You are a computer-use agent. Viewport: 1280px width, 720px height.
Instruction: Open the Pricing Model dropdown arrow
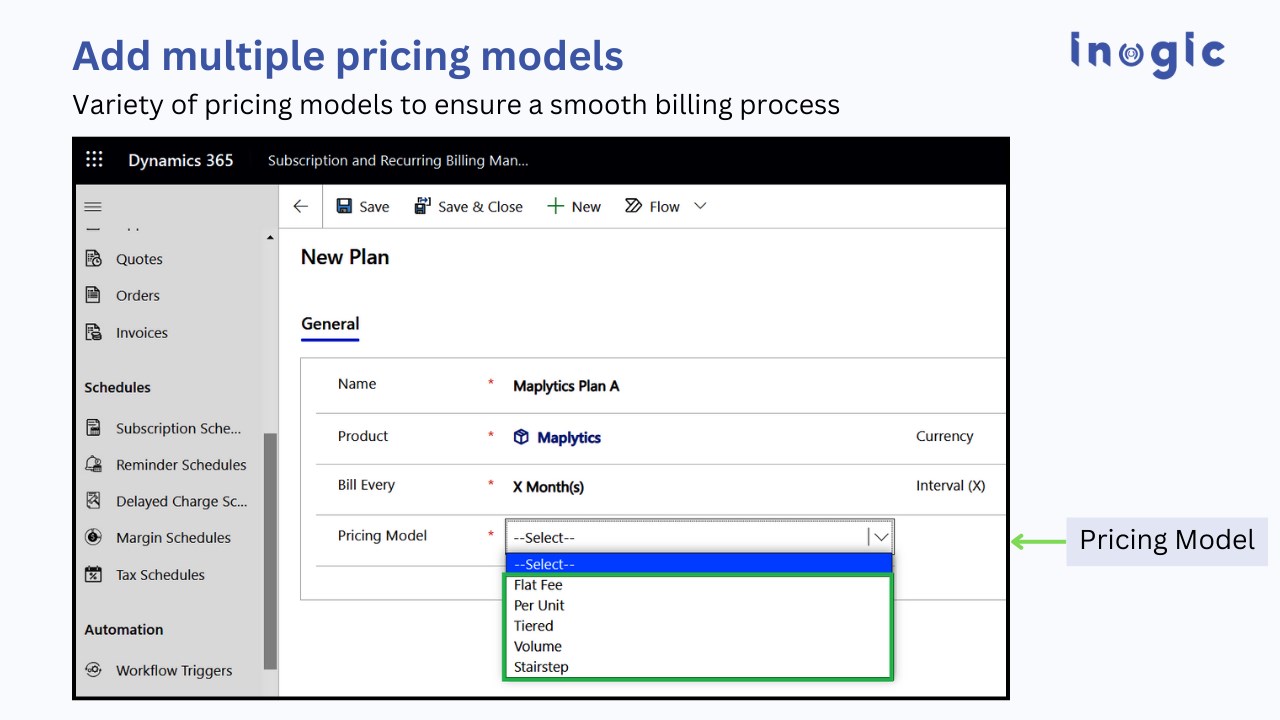880,537
